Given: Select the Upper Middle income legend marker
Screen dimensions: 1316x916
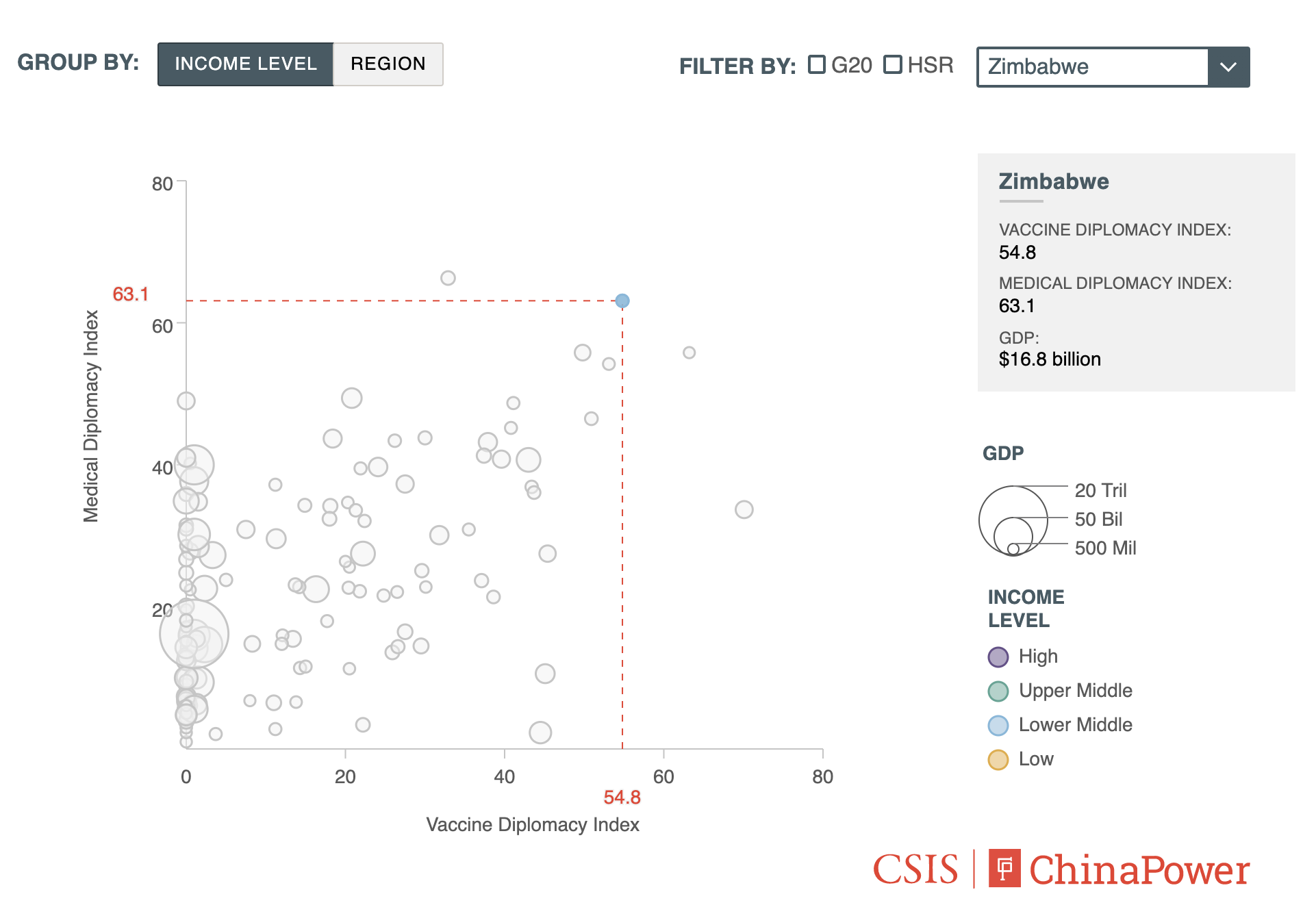Looking at the screenshot, I should (x=998, y=690).
